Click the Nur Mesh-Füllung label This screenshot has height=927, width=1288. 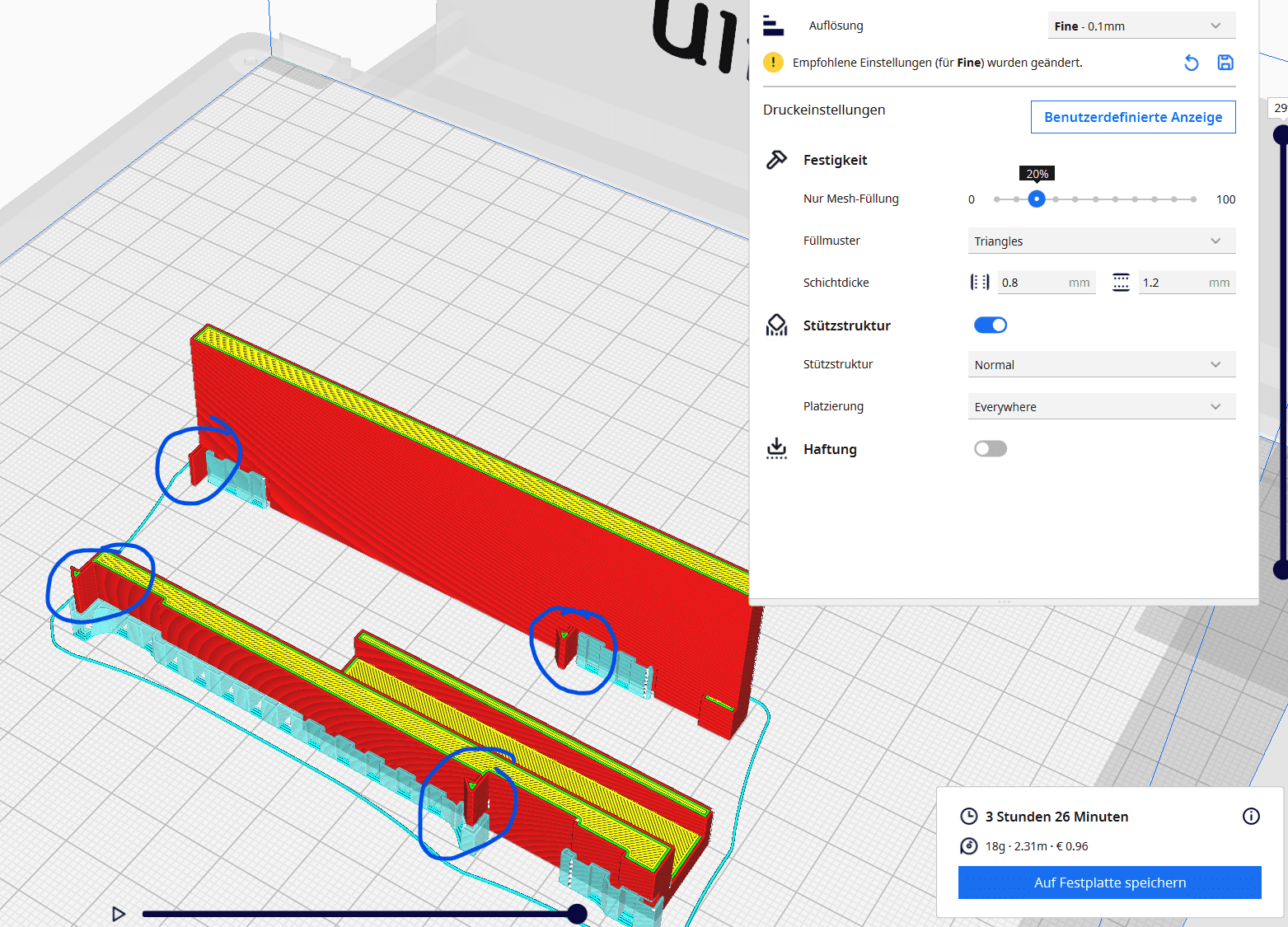tap(851, 199)
